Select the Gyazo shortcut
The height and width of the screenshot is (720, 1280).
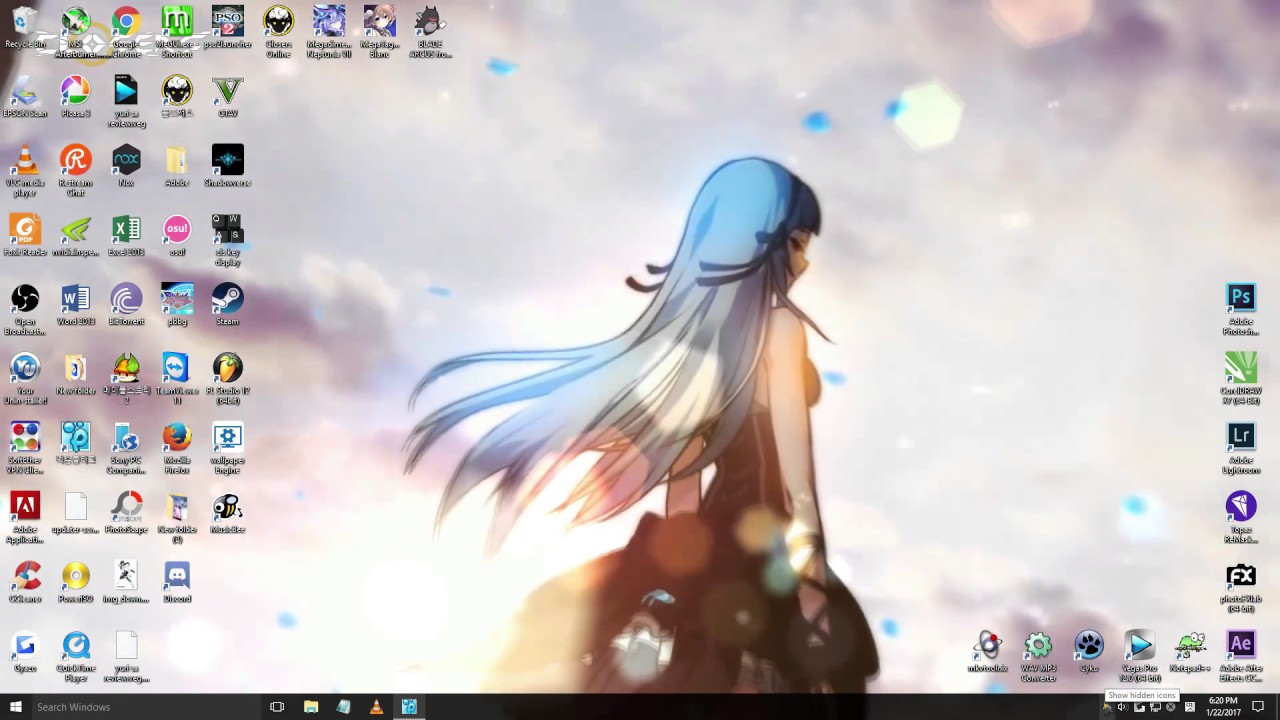click(x=25, y=651)
